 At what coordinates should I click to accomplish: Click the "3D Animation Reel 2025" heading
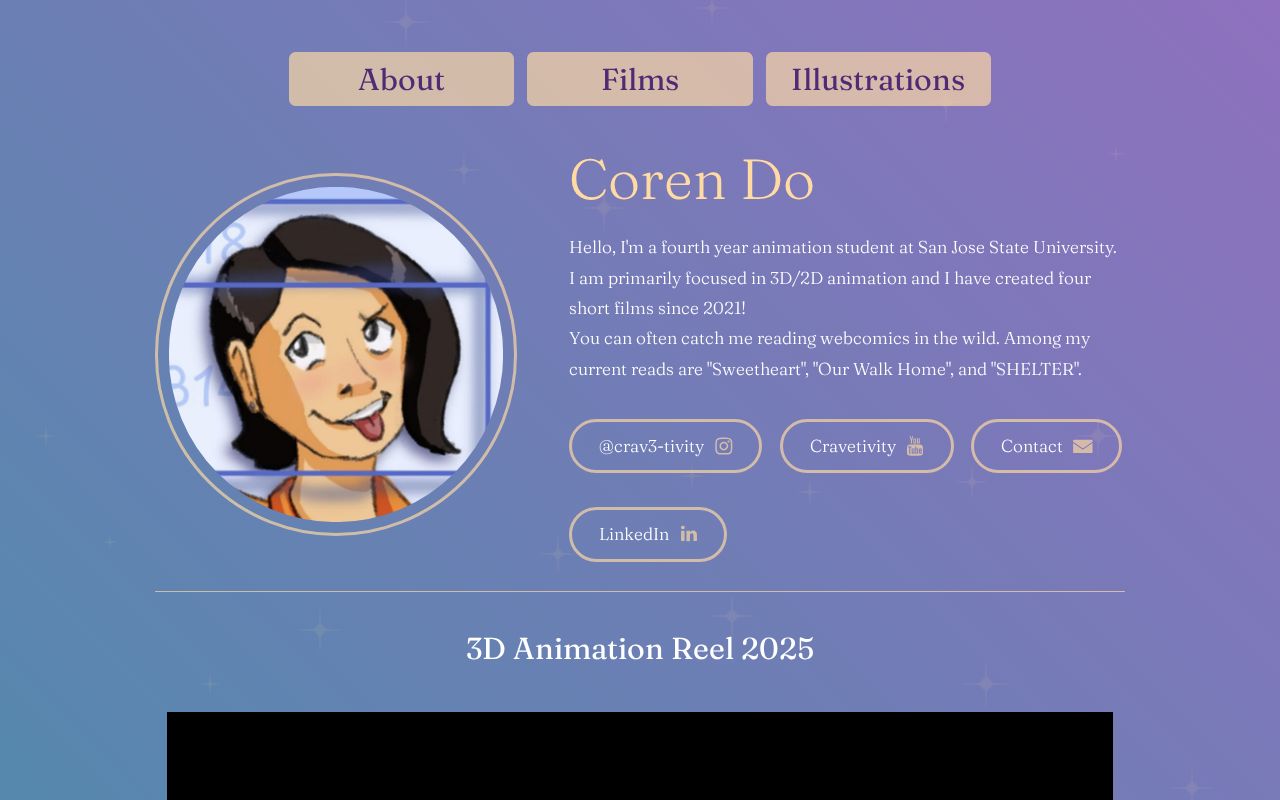[640, 649]
